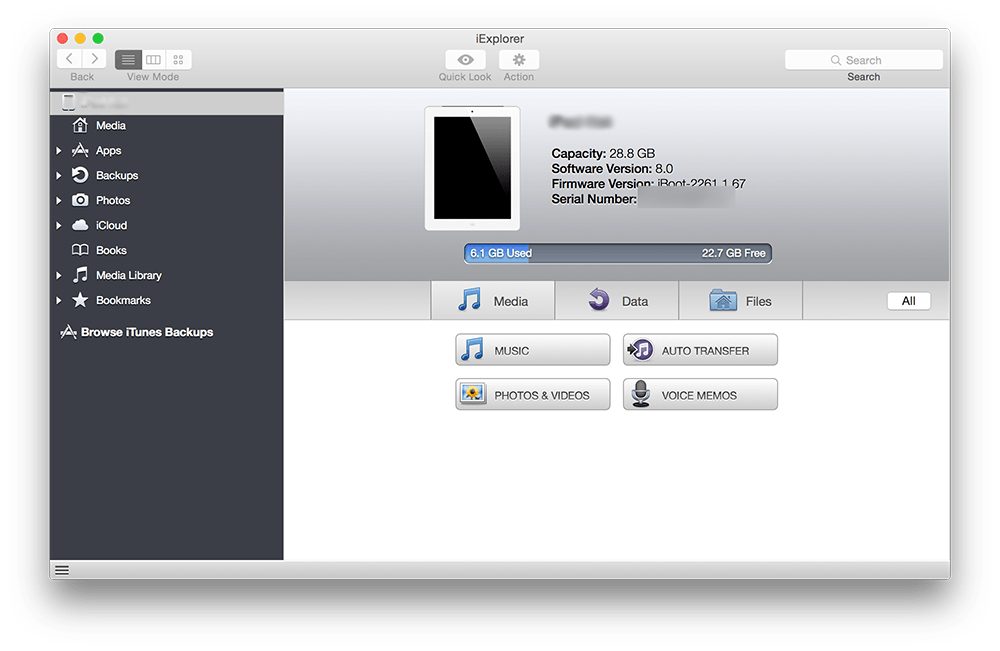Switch to list view mode
Viewport: 1000px width, 651px height.
point(128,60)
